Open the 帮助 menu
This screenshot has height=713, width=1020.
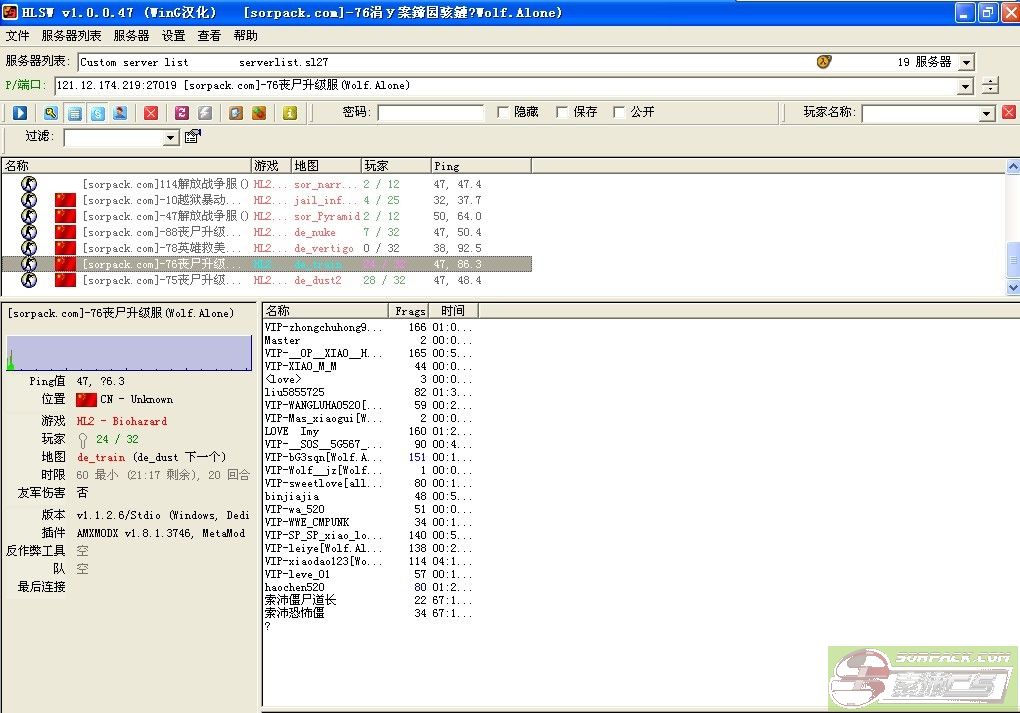click(x=246, y=36)
